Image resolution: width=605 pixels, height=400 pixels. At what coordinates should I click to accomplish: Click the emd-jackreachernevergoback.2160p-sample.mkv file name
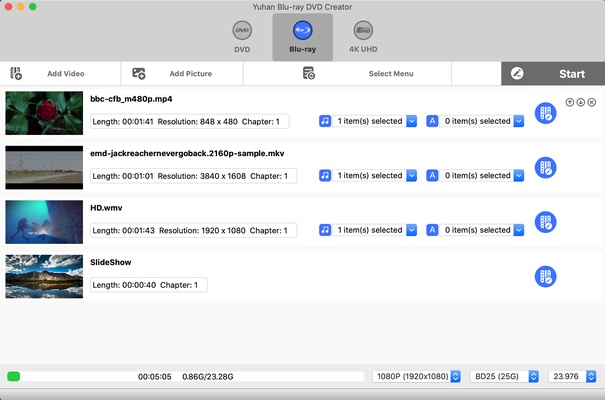[x=187, y=154]
